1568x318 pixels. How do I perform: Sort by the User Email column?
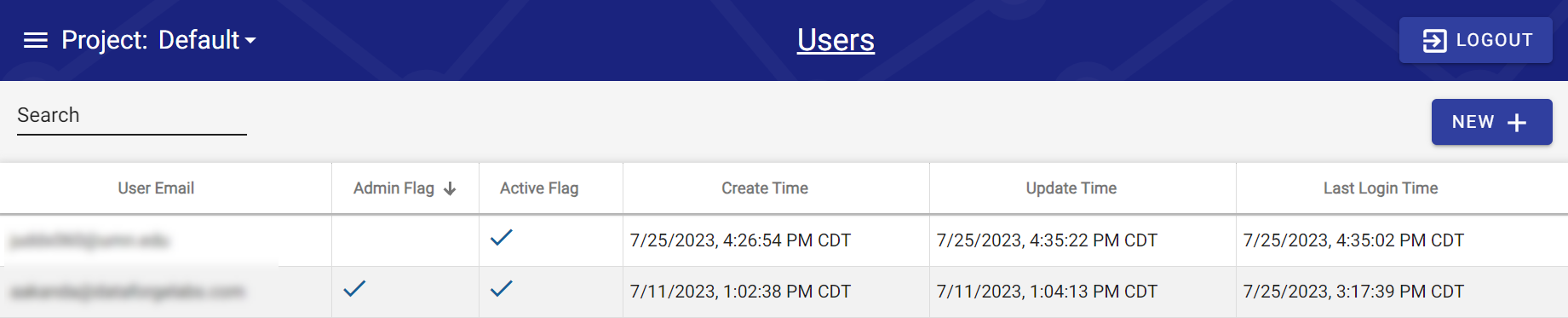click(156, 188)
